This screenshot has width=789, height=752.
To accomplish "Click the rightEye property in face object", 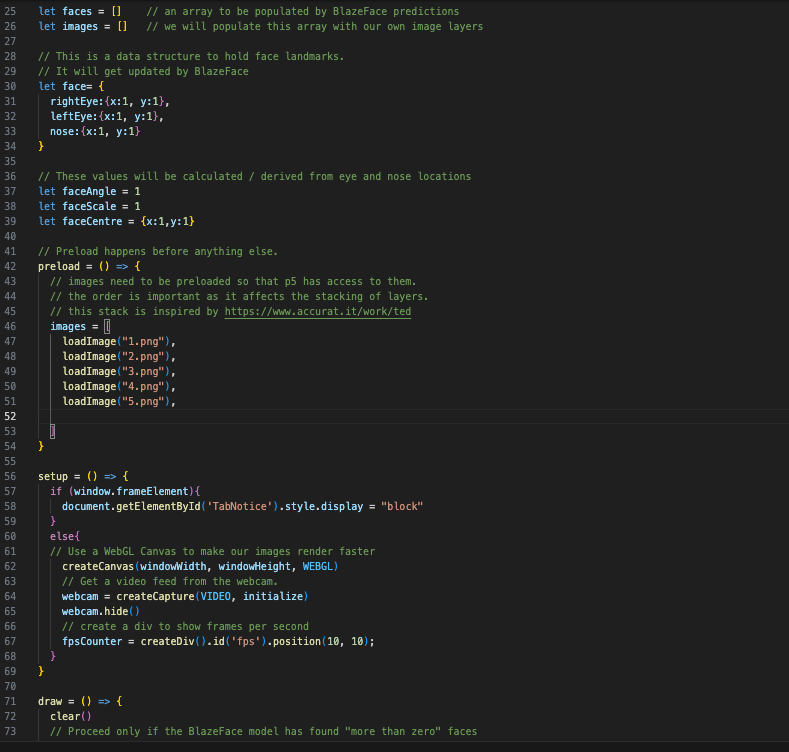I will (75, 101).
